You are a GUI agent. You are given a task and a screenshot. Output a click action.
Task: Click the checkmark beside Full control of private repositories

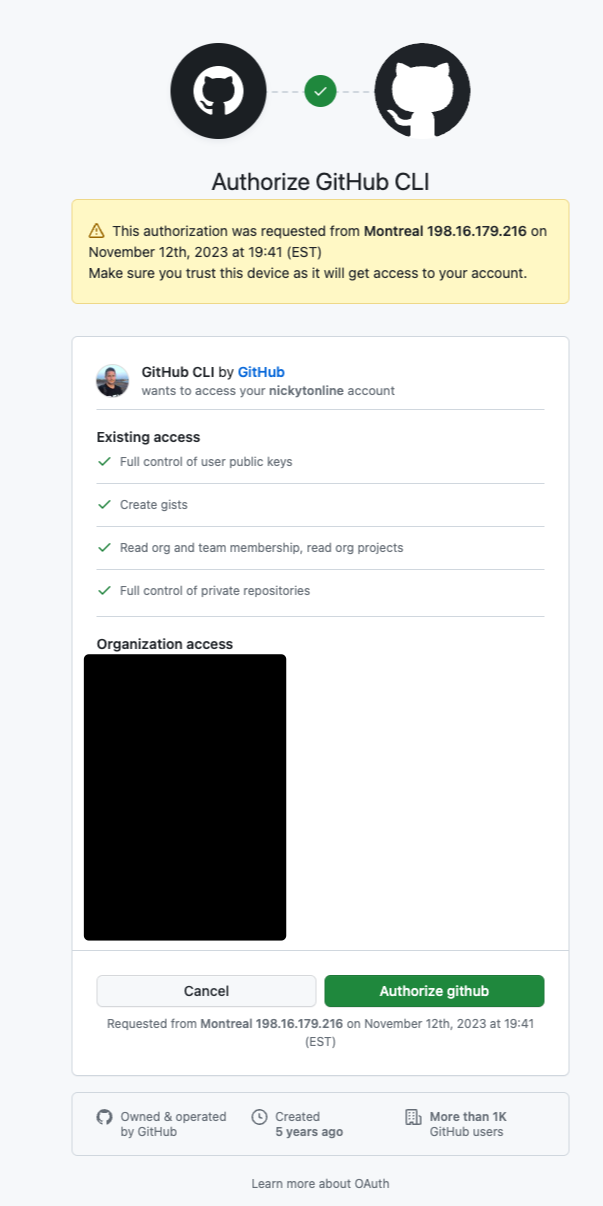pos(104,591)
